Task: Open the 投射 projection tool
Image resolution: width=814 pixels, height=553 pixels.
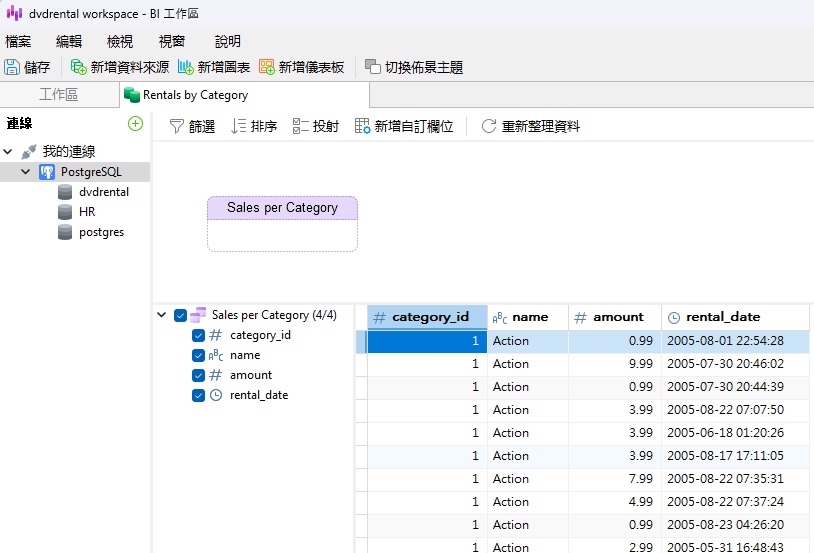Action: click(x=316, y=126)
